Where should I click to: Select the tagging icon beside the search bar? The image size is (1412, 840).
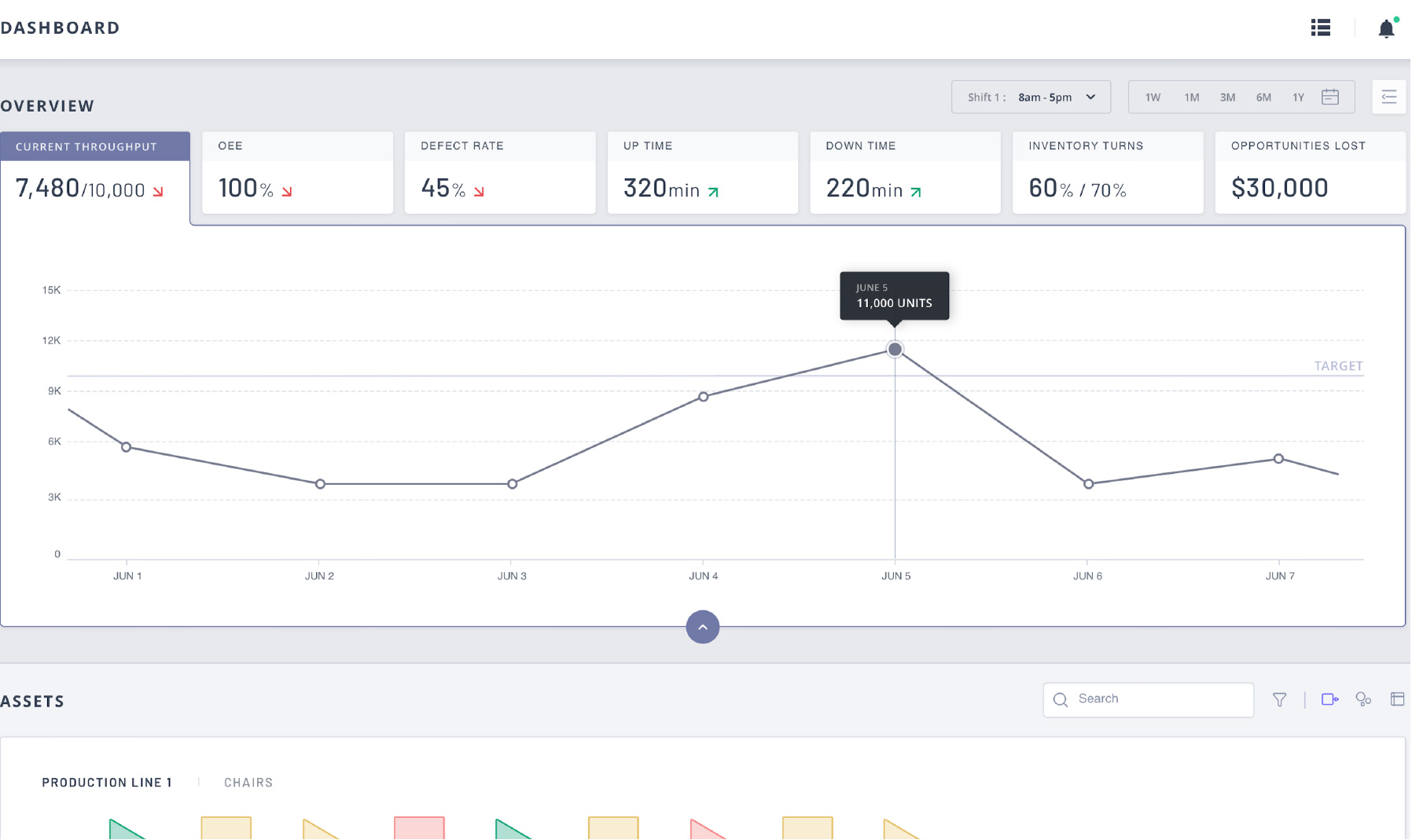pyautogui.click(x=1329, y=699)
